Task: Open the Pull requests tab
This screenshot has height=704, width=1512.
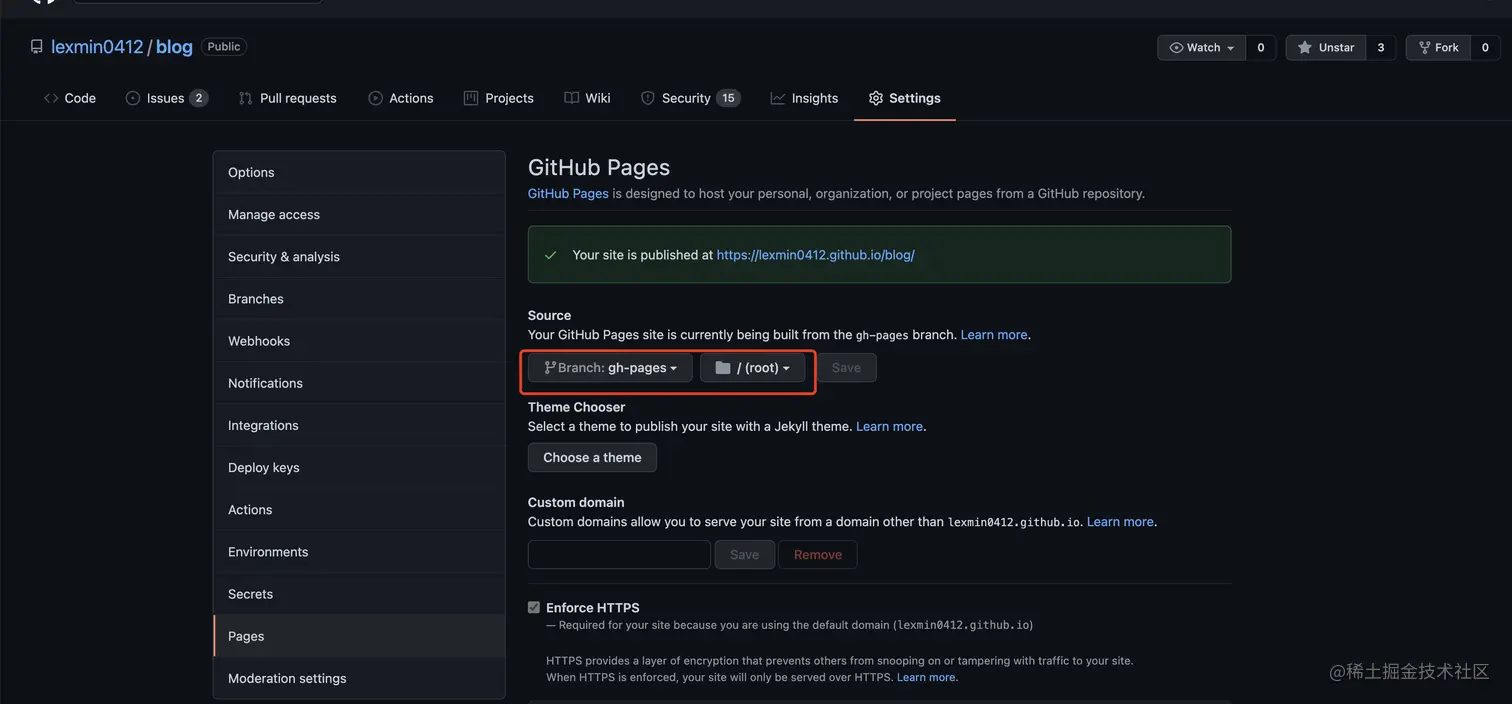Action: [x=288, y=98]
